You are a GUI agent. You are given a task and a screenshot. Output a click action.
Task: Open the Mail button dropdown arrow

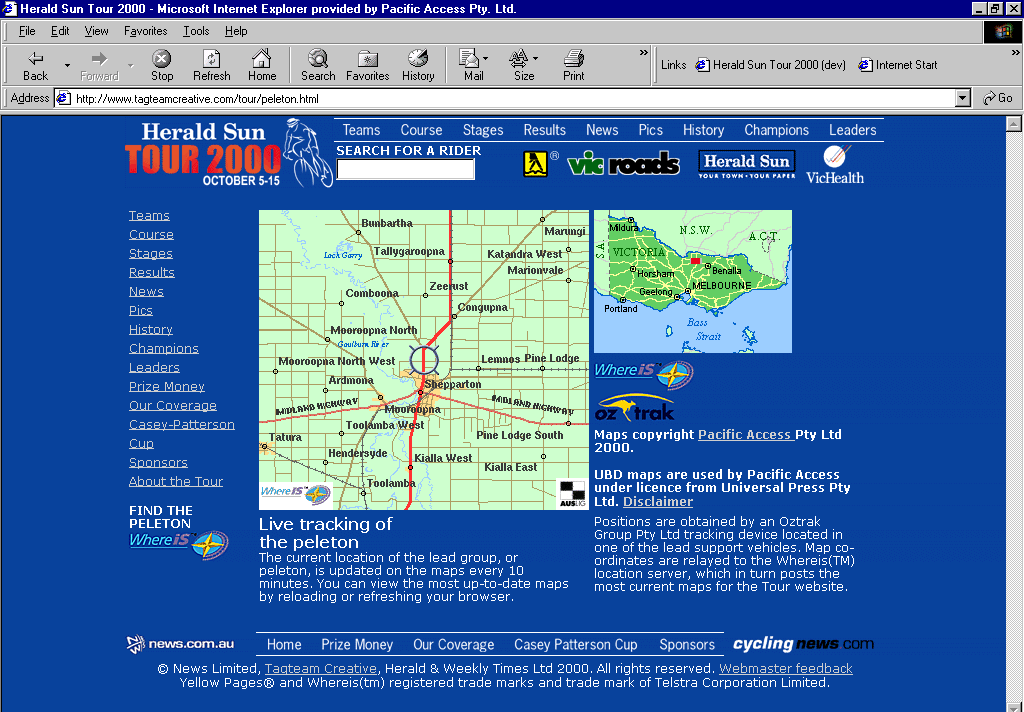click(x=485, y=59)
